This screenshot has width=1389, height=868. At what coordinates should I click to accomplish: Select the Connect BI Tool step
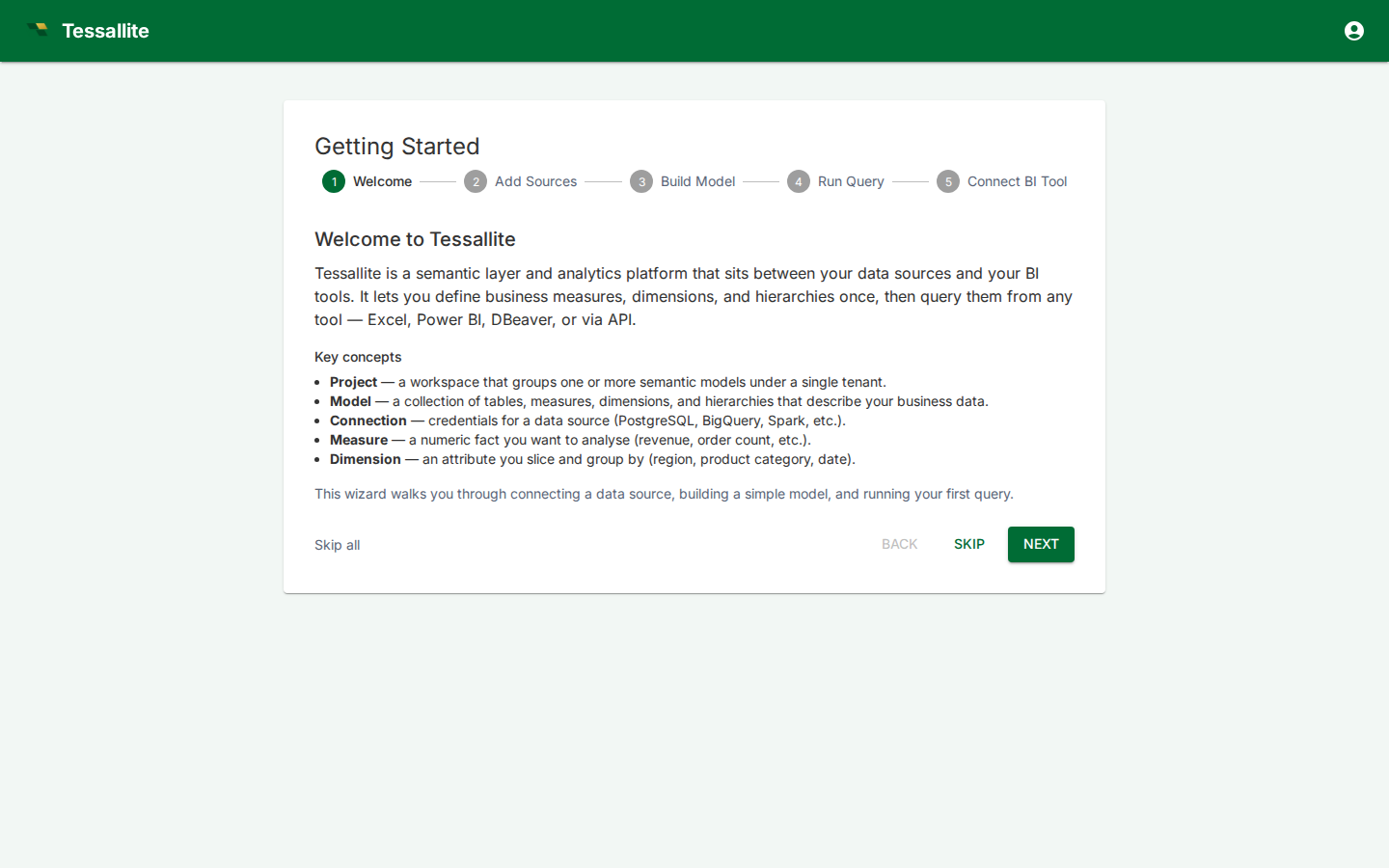[1017, 181]
